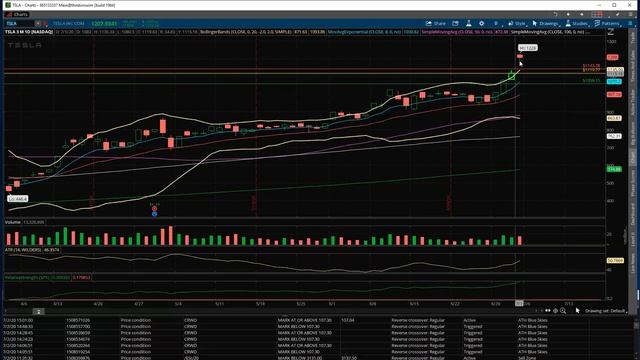
Task: Click the Volume subgraph label
Action: pyautogui.click(x=13, y=222)
